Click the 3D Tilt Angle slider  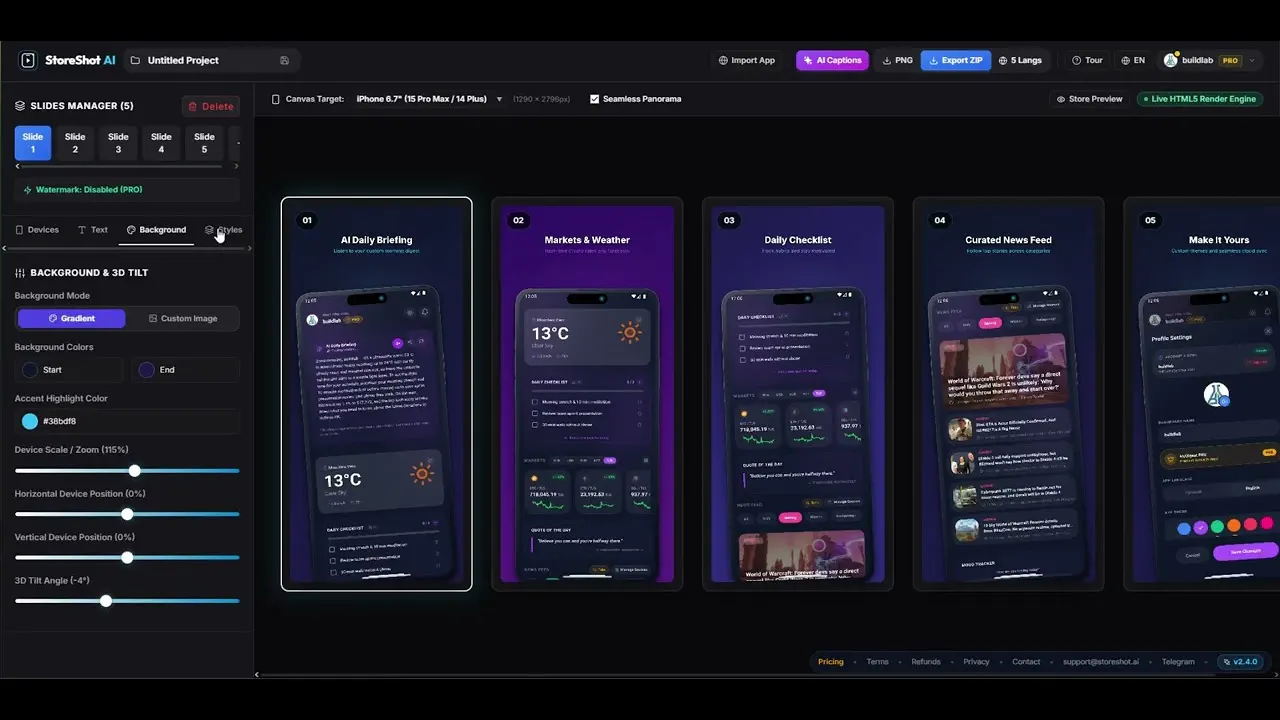point(127,601)
